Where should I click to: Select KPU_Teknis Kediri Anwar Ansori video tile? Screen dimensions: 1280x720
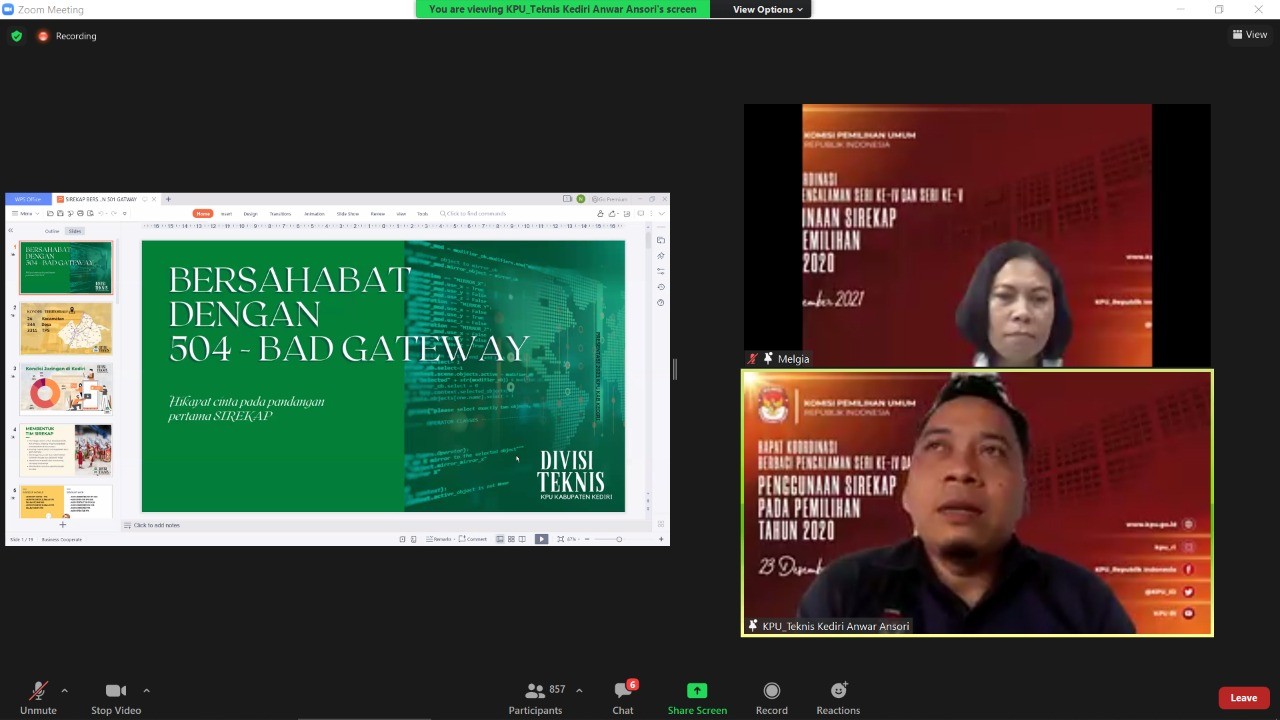(x=976, y=503)
